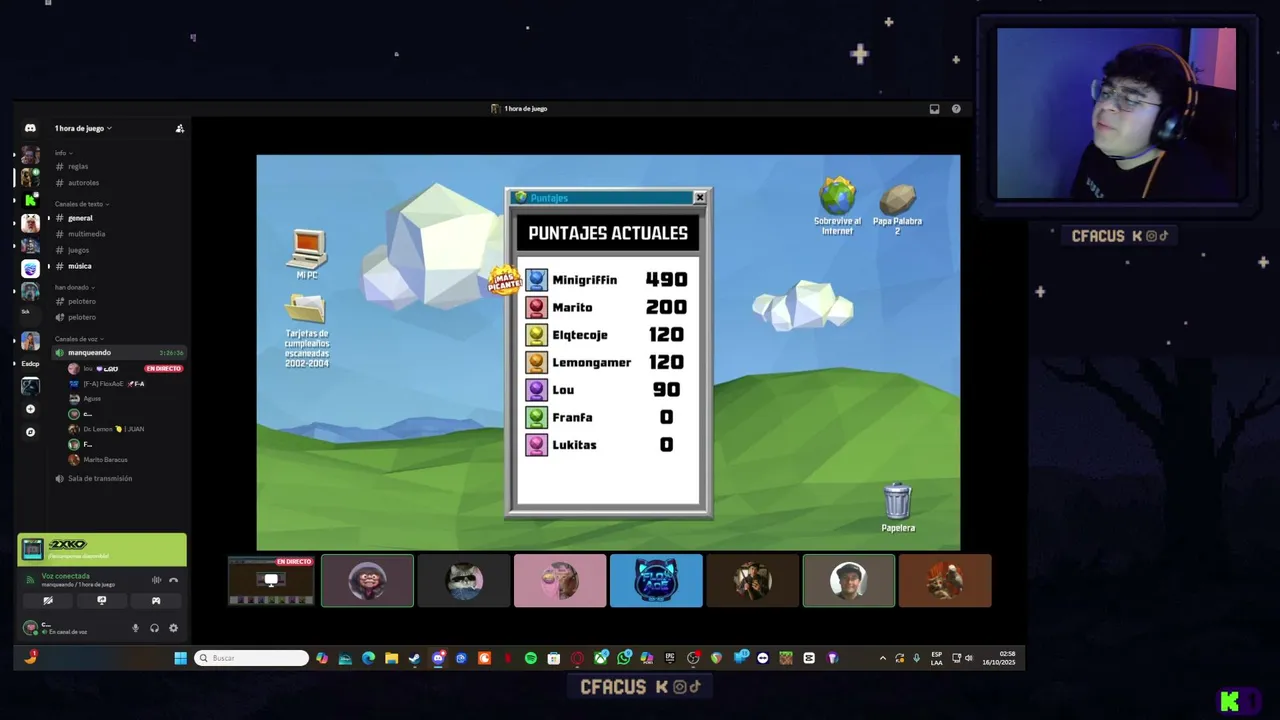Viewport: 1280px width, 720px height.
Task: Open the Papelera trash icon
Action: coord(898,507)
